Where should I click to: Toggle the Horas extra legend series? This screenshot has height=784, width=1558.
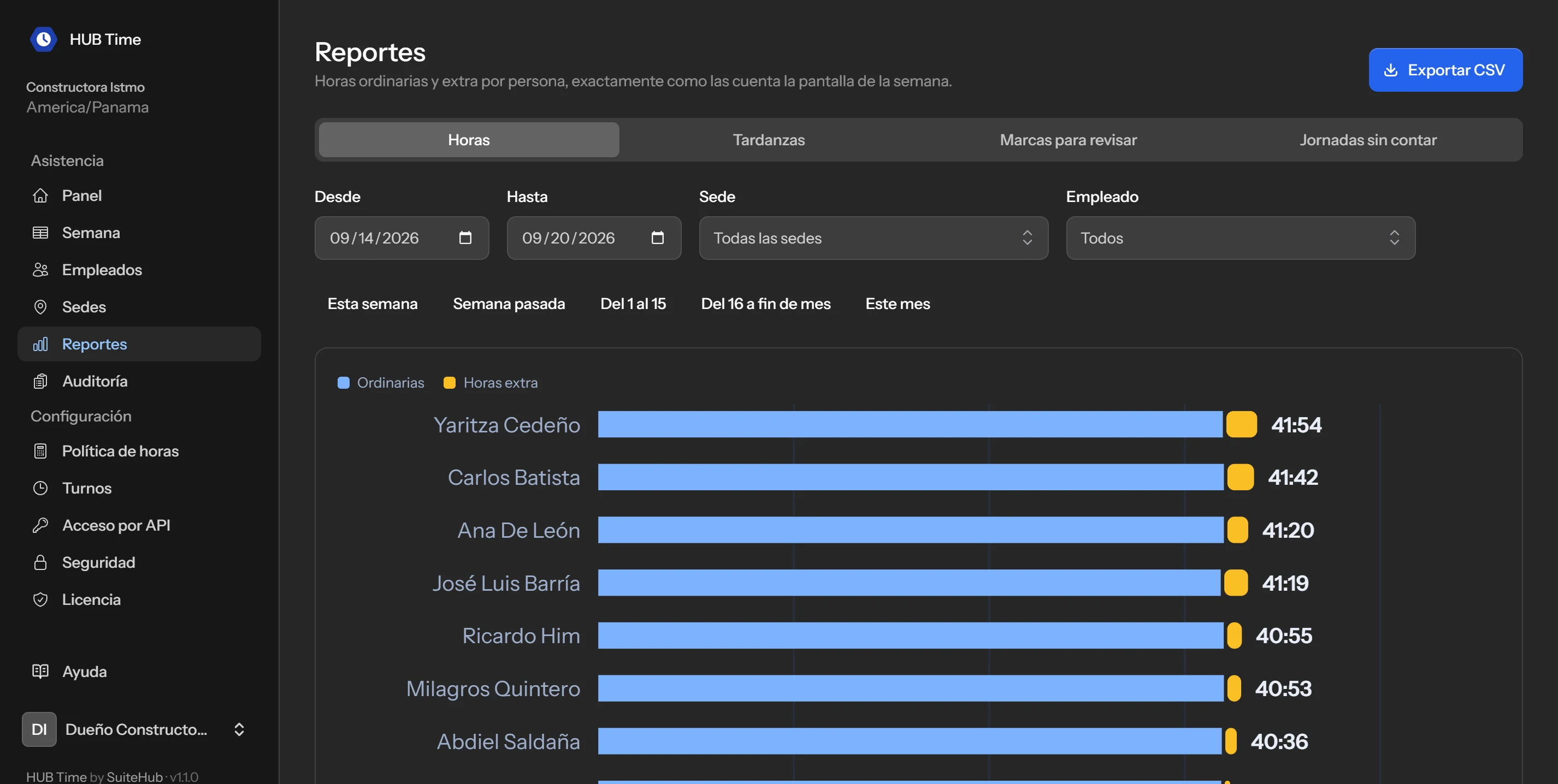(491, 383)
